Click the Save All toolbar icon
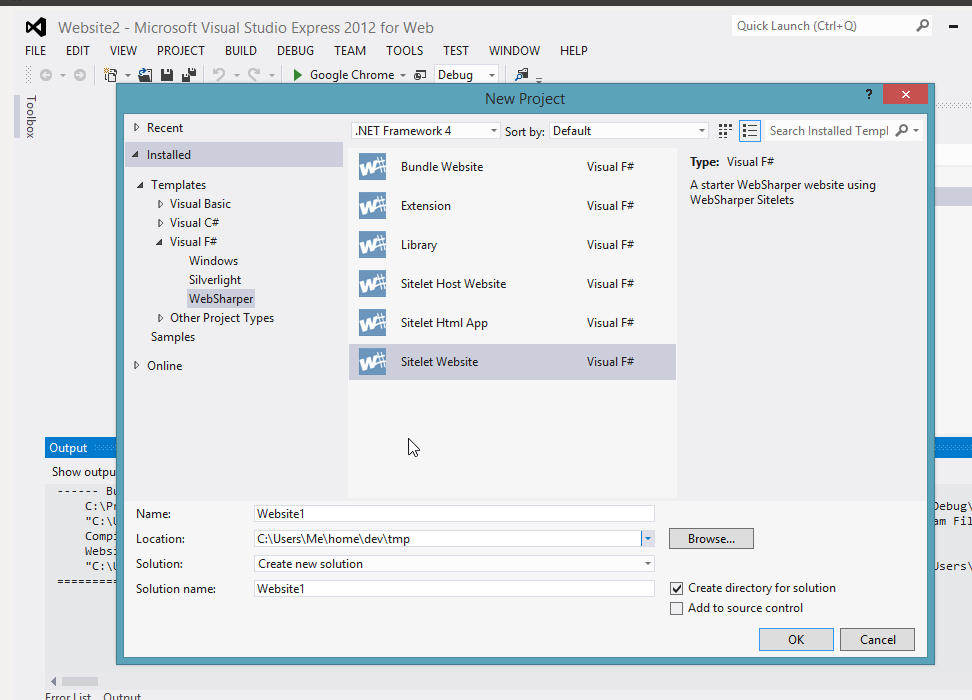The image size is (972, 700). [189, 73]
